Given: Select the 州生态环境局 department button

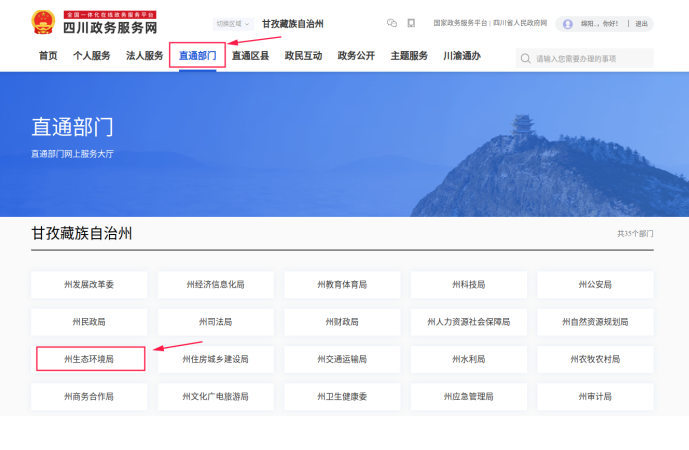Looking at the screenshot, I should pos(90,359).
